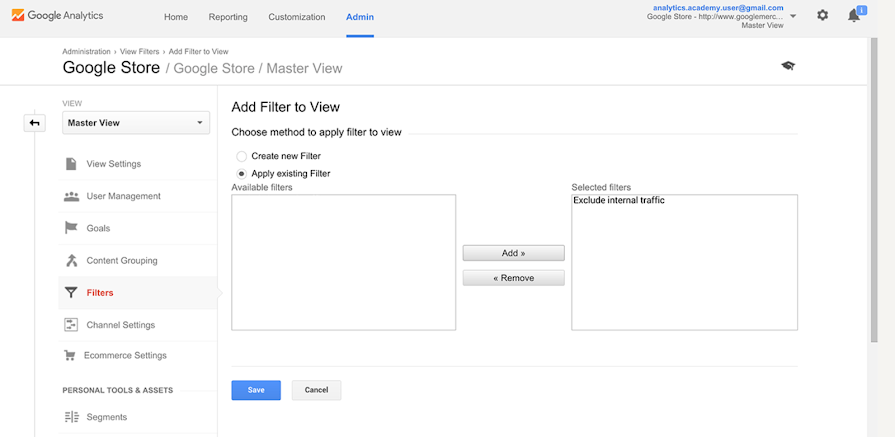Click the graduation cap education icon
This screenshot has width=895, height=437.
tap(788, 66)
